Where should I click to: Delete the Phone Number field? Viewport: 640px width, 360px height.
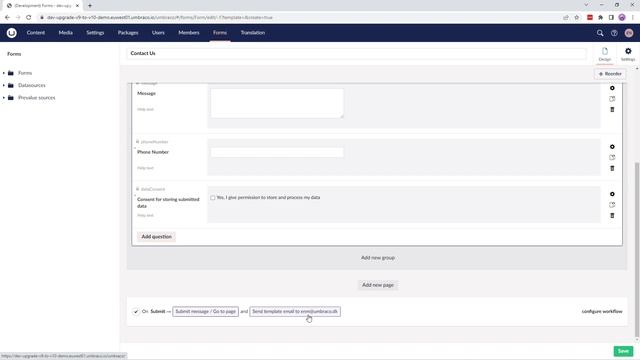click(612, 168)
